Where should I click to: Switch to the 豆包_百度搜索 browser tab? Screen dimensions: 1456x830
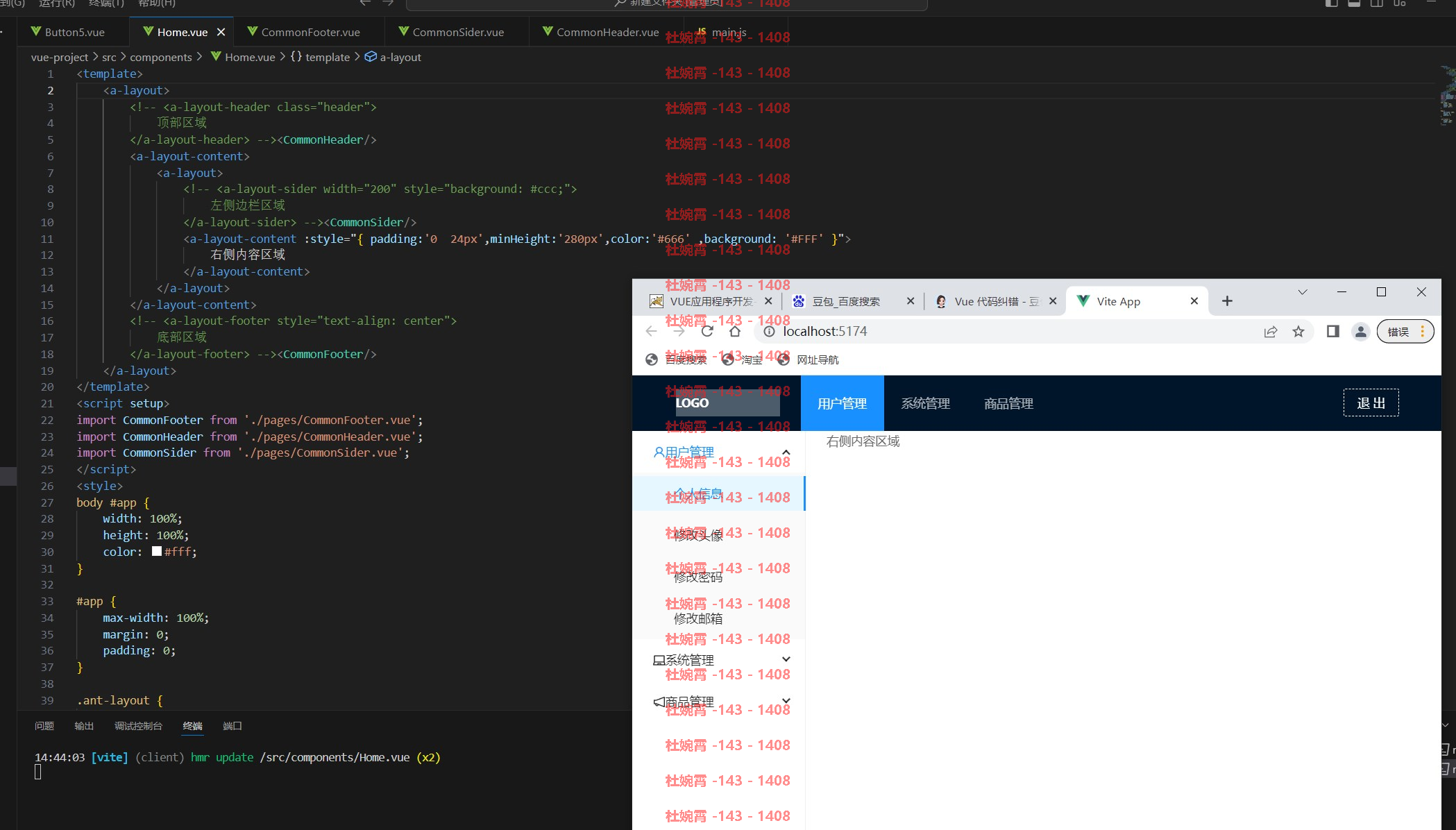tap(852, 301)
